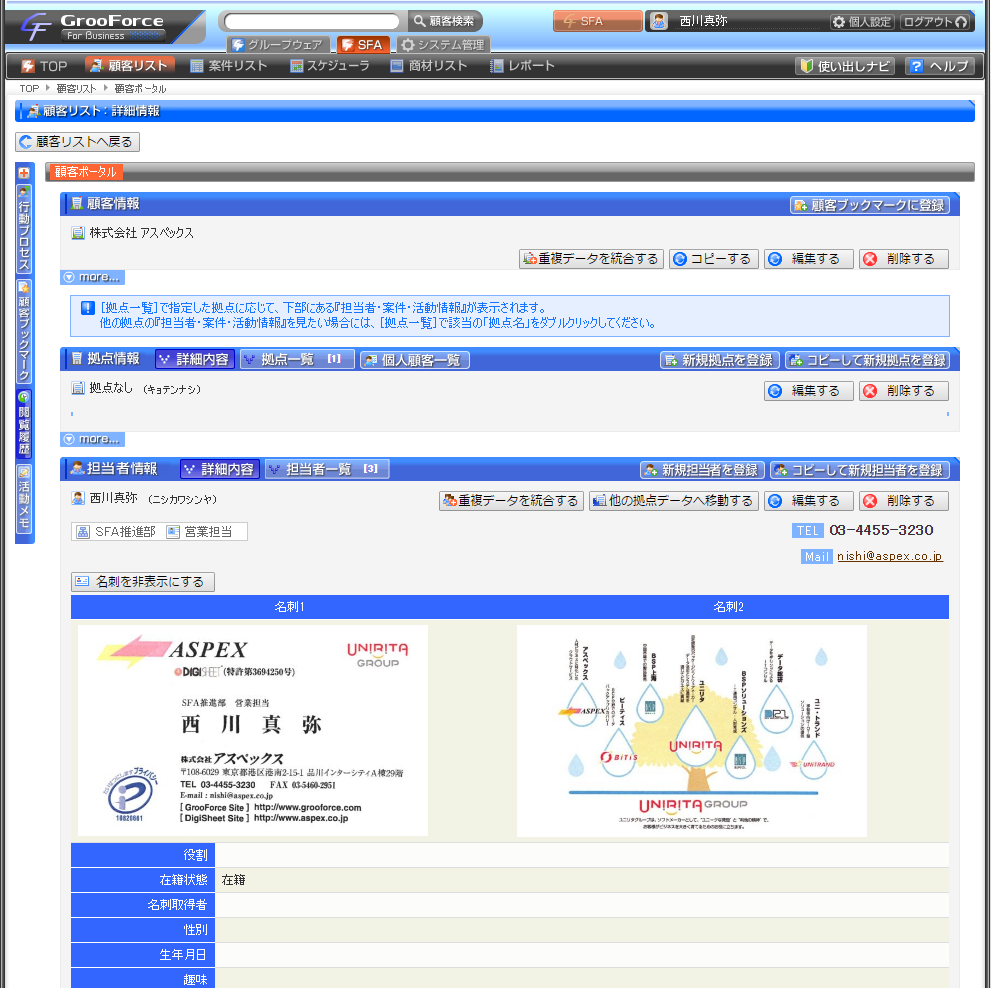Click 新規担当者を登録 button
This screenshot has width=991, height=988.
point(702,470)
